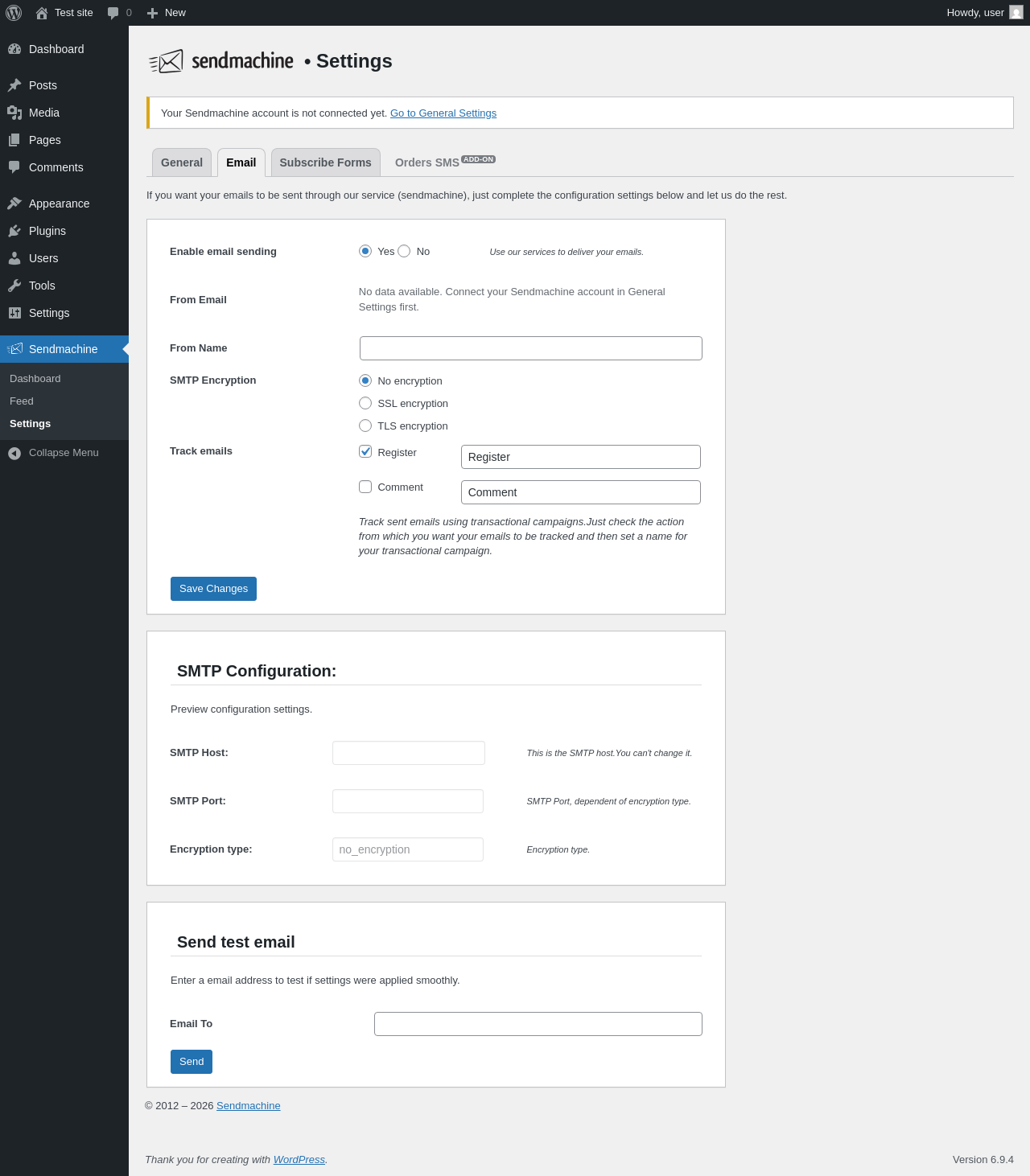1030x1176 pixels.
Task: Focus the Email To input field
Action: tap(538, 1024)
